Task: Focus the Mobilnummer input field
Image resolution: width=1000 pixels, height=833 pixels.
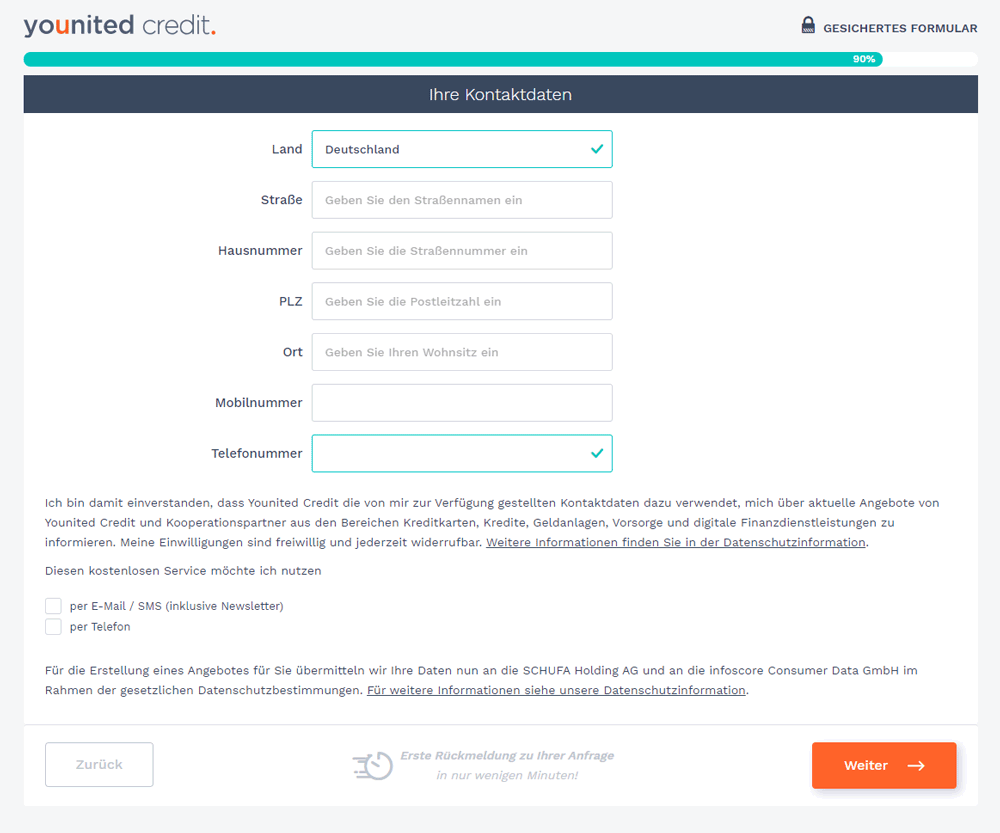Action: click(461, 403)
